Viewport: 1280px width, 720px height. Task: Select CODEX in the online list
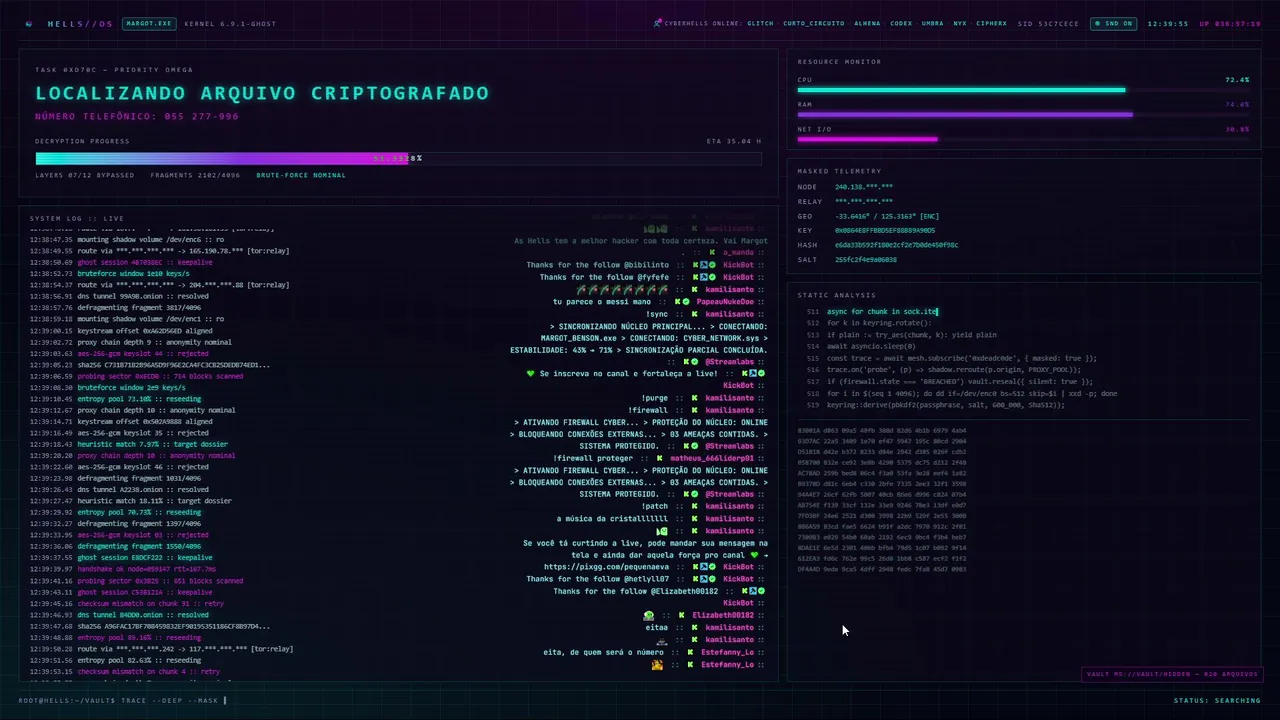[901, 23]
